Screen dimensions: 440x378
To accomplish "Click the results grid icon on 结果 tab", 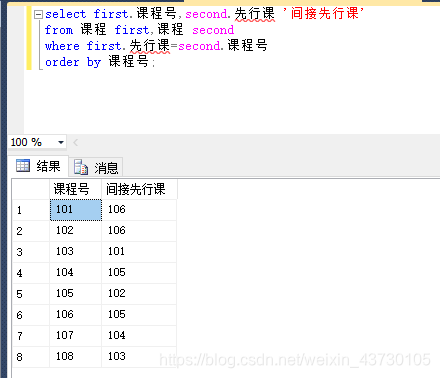I will [x=23, y=166].
